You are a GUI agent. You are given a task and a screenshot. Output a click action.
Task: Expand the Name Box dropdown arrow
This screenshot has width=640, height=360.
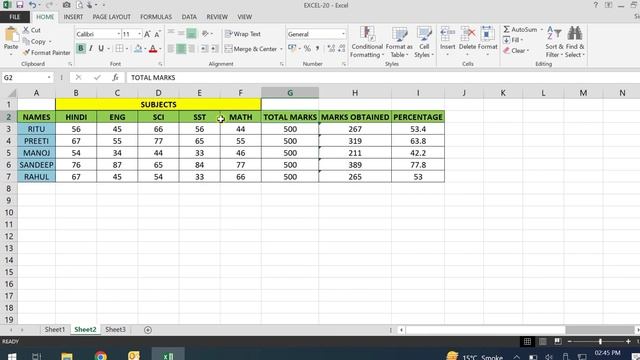49,78
